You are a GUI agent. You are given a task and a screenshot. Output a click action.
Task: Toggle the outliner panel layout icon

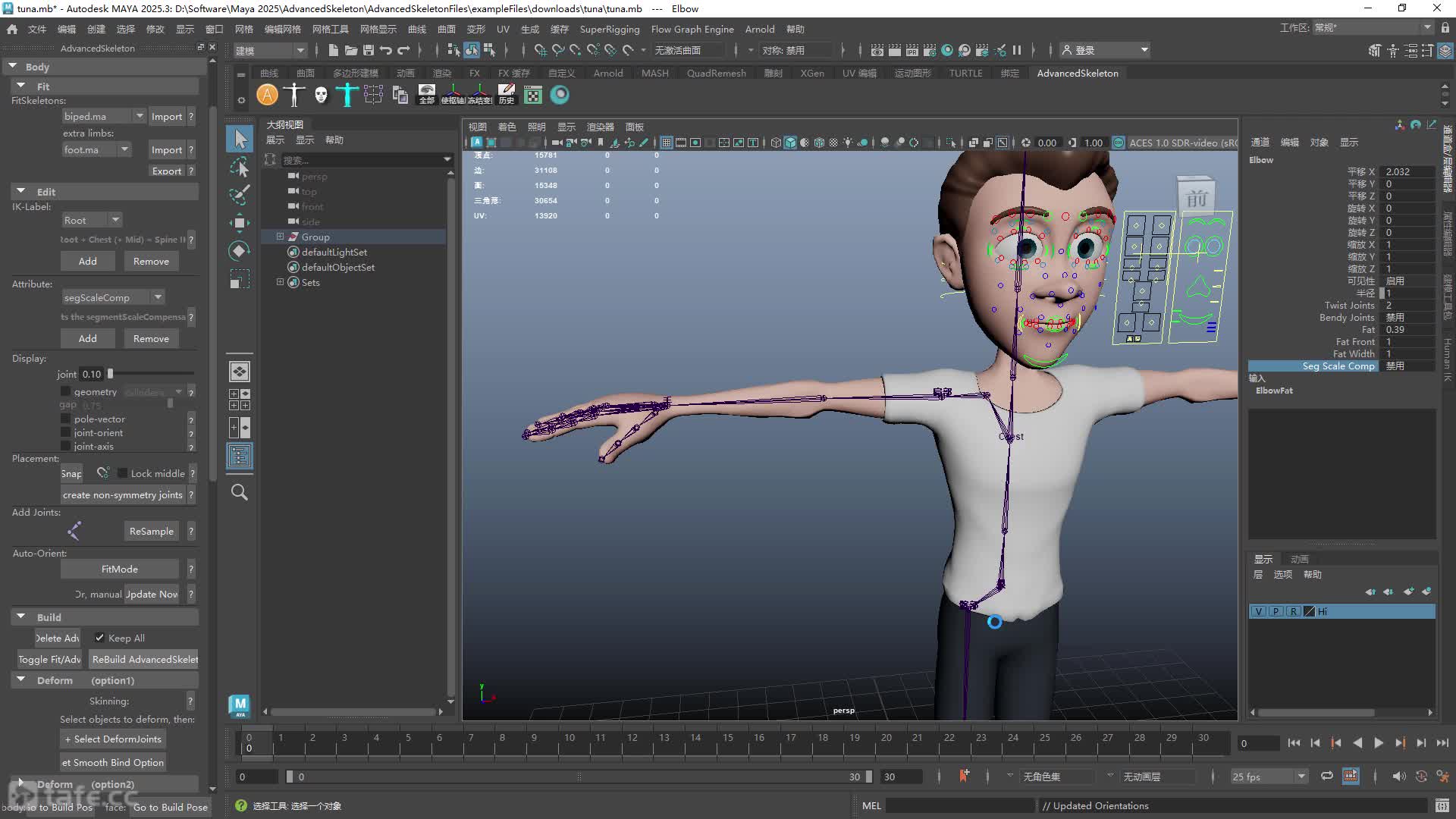click(x=240, y=456)
